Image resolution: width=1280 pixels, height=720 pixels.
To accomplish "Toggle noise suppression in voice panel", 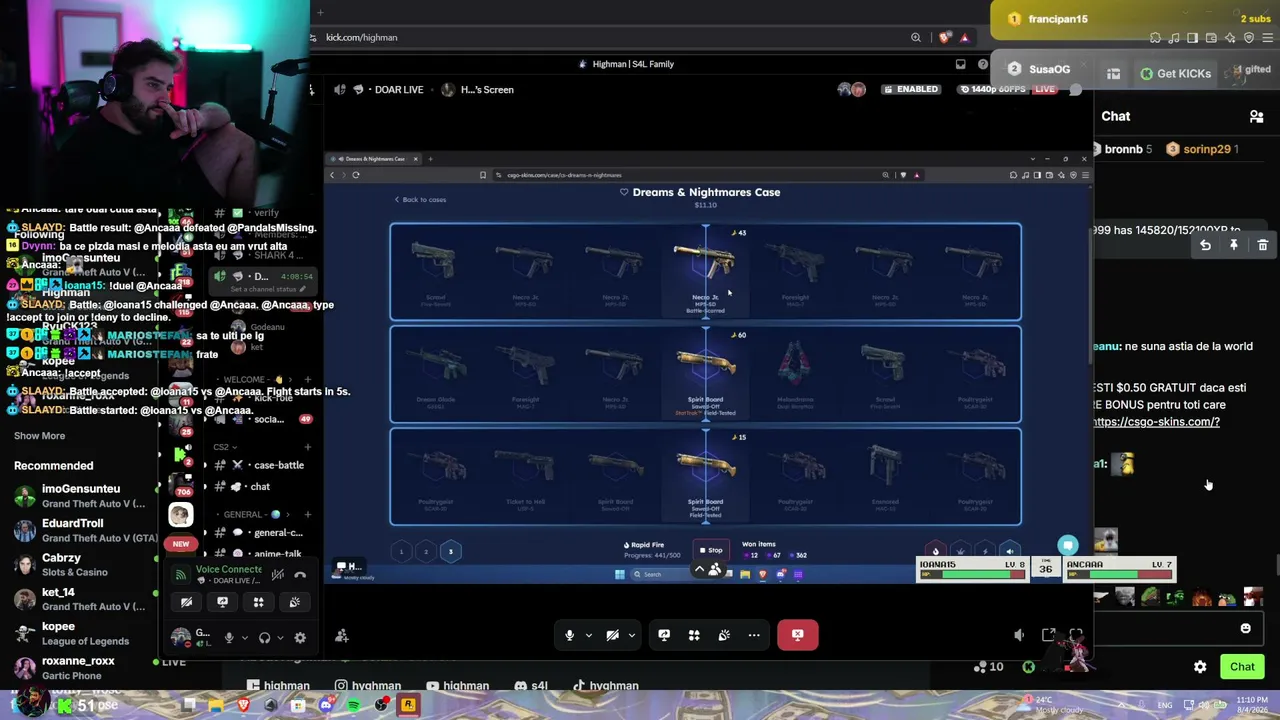I will (x=277, y=575).
